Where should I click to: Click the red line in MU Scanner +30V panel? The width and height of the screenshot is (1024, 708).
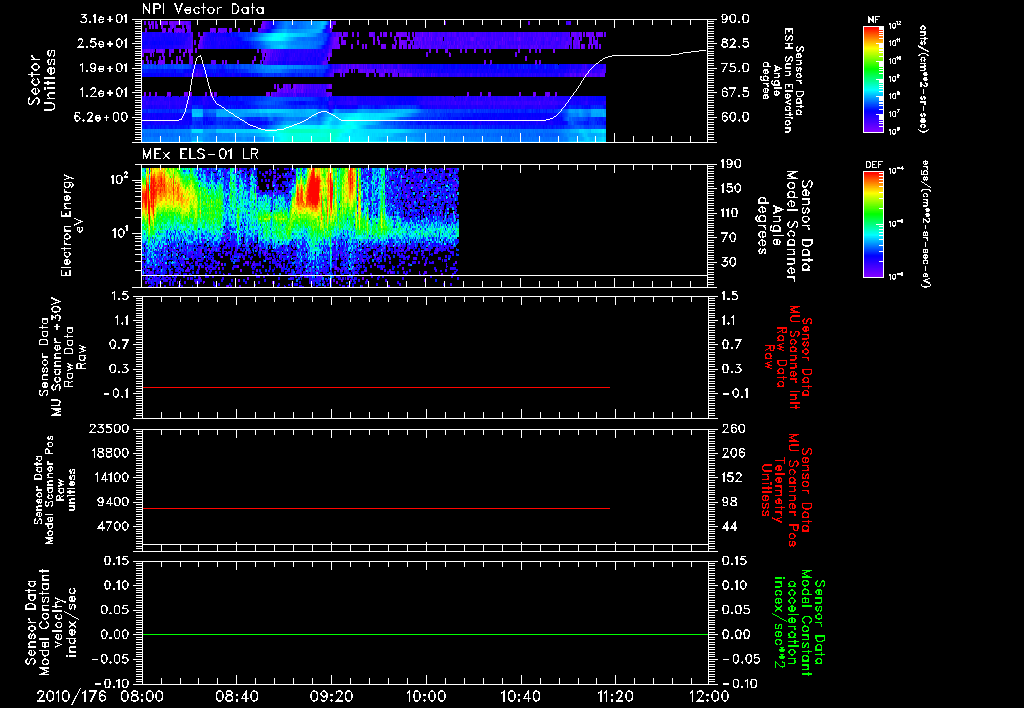click(376, 387)
